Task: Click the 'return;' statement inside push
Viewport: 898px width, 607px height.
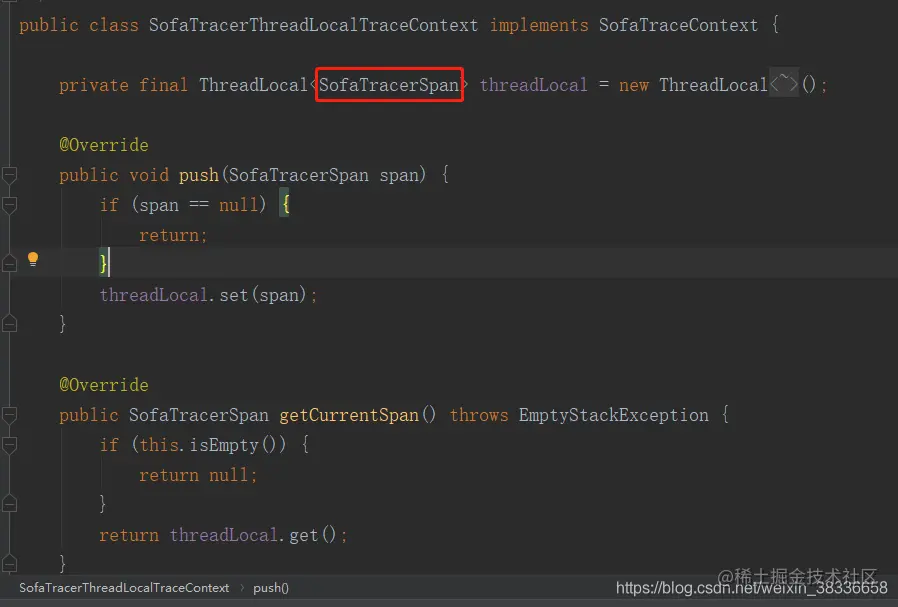Action: [x=173, y=235]
